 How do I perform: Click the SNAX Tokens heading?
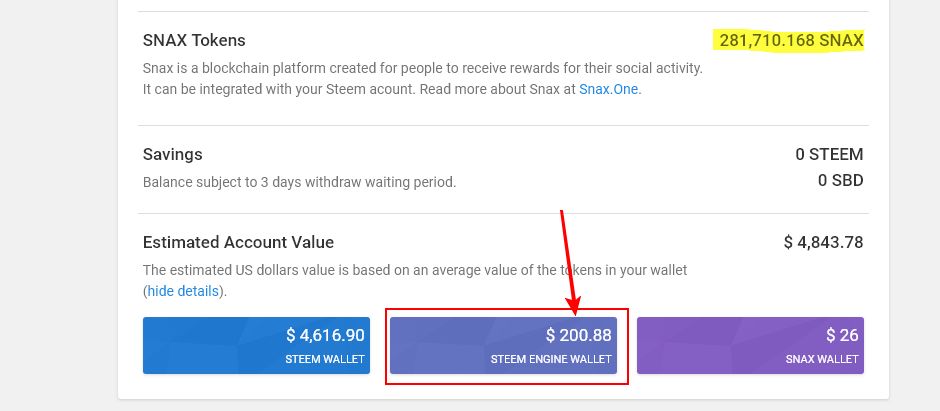pos(194,41)
